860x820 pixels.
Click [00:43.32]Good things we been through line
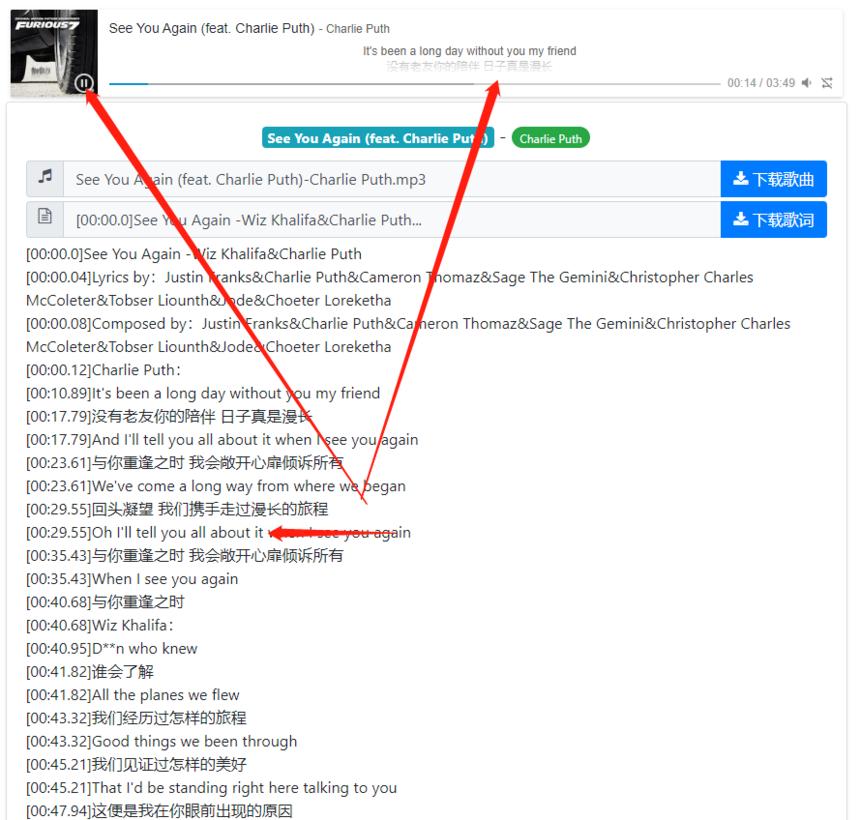[161, 741]
